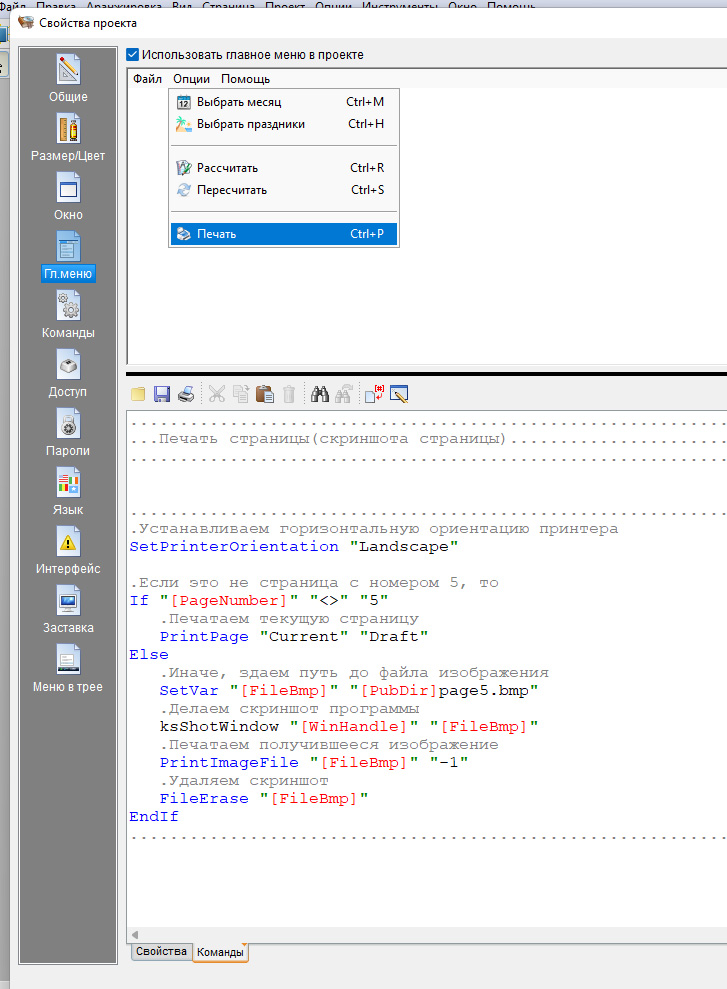This screenshot has height=989, width=727.
Task: Open the Файл menu in the preview
Action: point(147,79)
